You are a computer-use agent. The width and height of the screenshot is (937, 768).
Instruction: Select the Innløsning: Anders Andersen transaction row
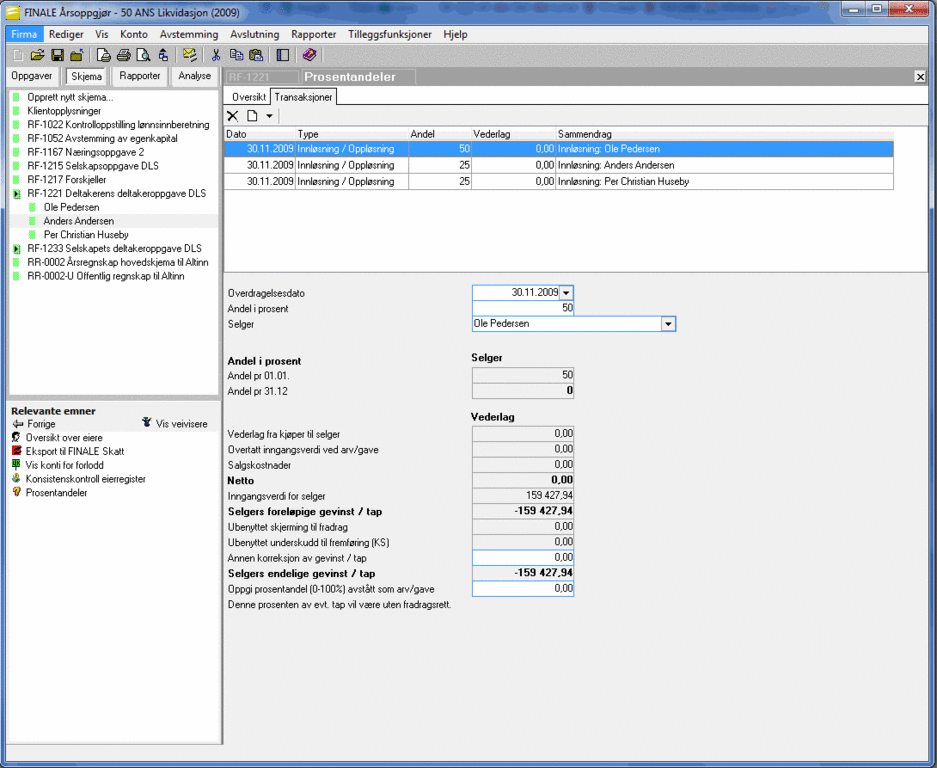(x=559, y=166)
